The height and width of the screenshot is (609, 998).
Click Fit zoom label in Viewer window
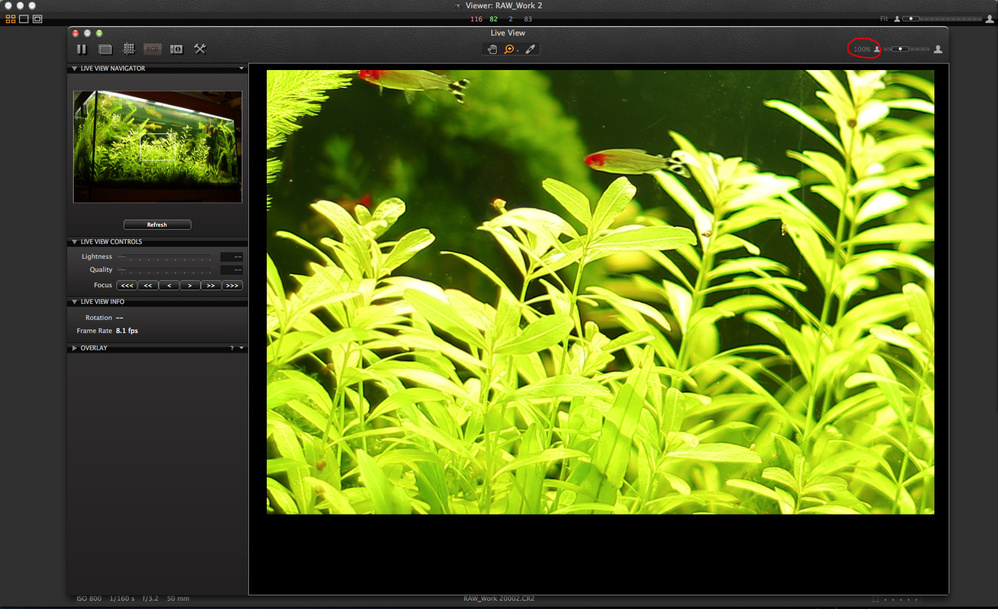(x=884, y=19)
